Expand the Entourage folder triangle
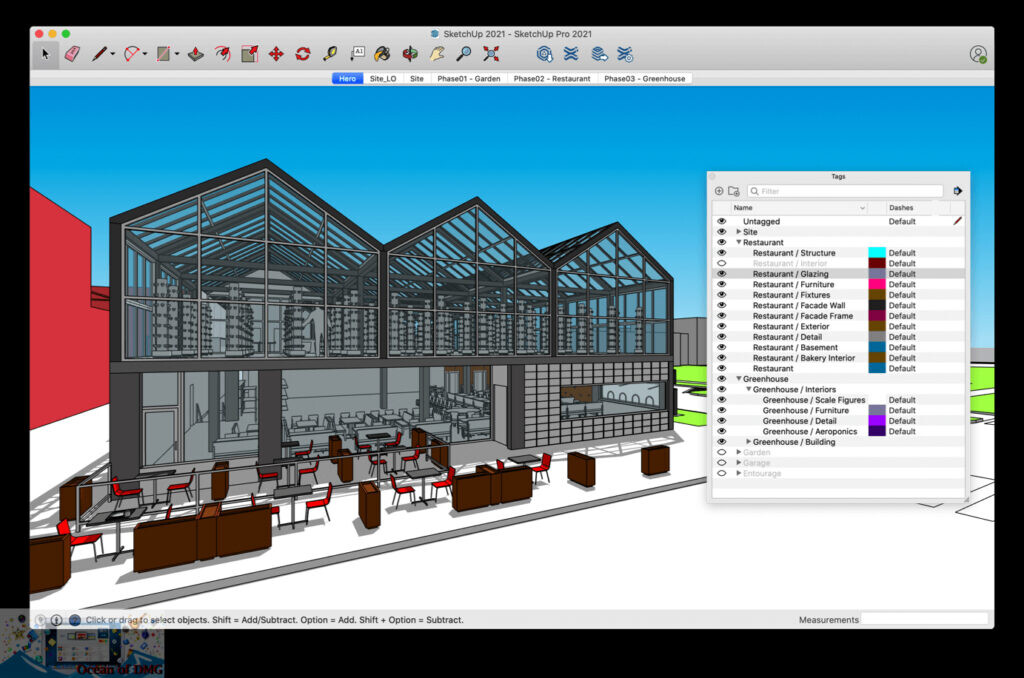Screen dimensions: 1024x678 (739, 473)
